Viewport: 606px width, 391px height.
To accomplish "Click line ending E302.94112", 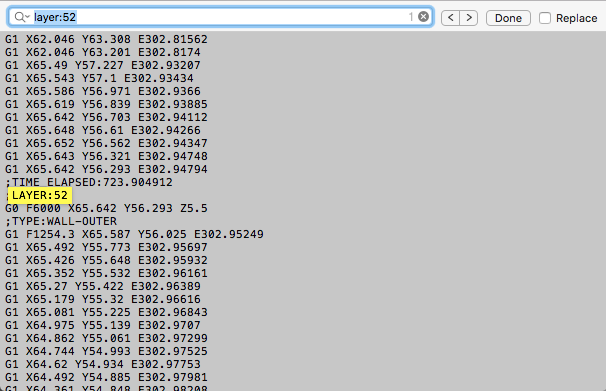I will click(106, 117).
